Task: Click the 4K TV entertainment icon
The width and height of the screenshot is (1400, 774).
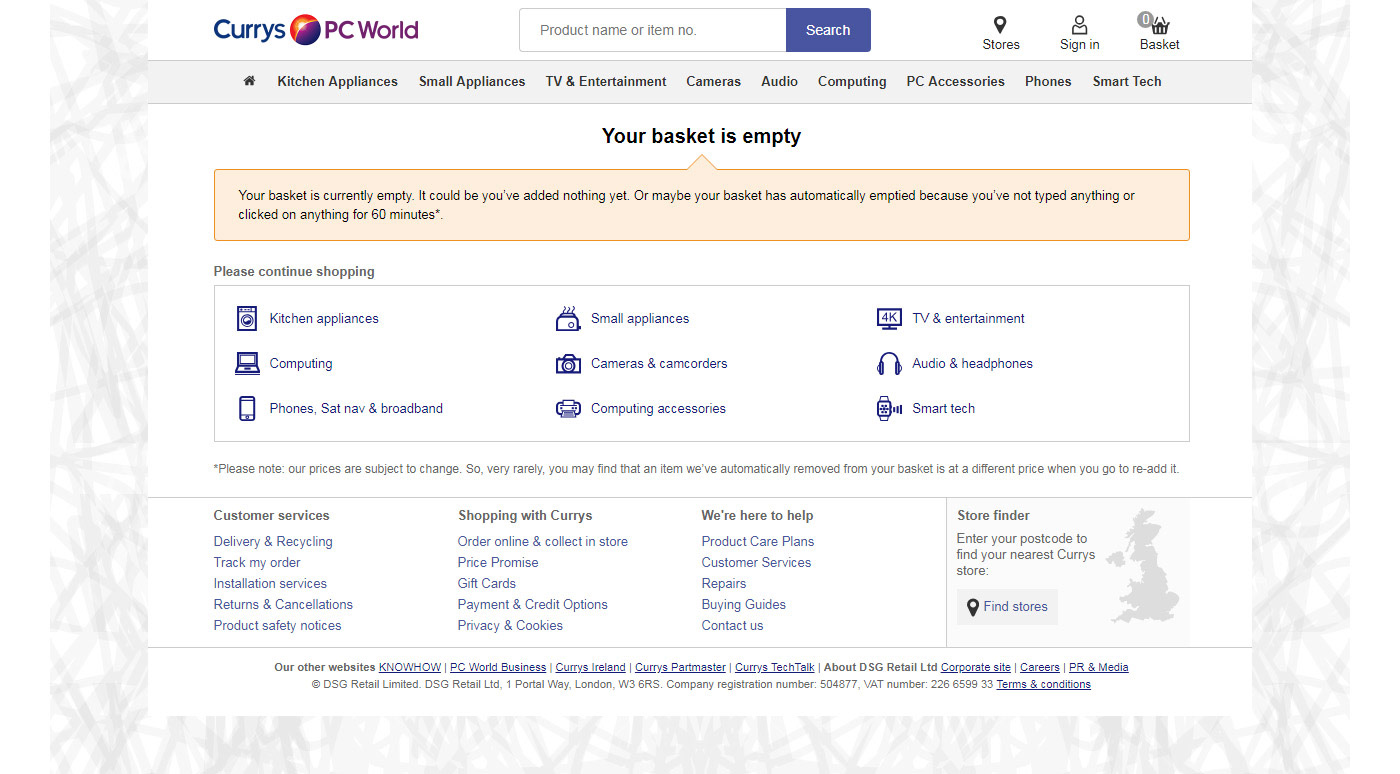Action: point(889,318)
